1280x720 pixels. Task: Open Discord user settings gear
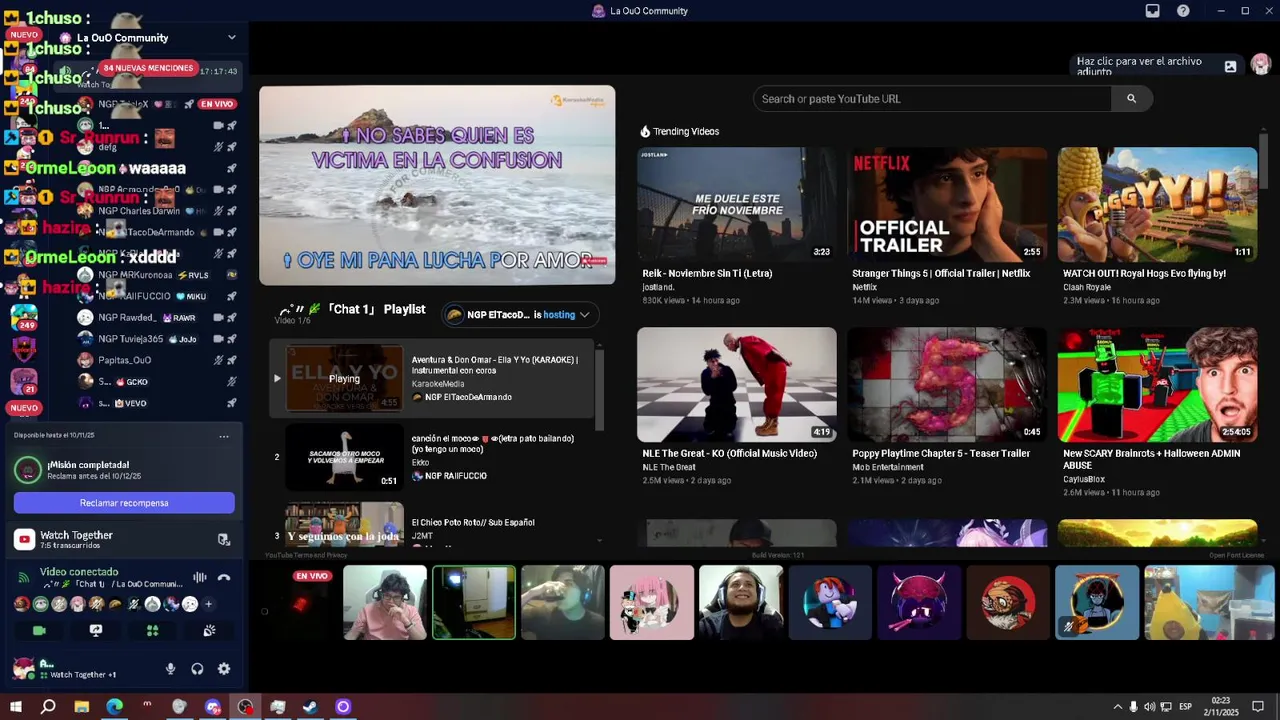[x=224, y=669]
